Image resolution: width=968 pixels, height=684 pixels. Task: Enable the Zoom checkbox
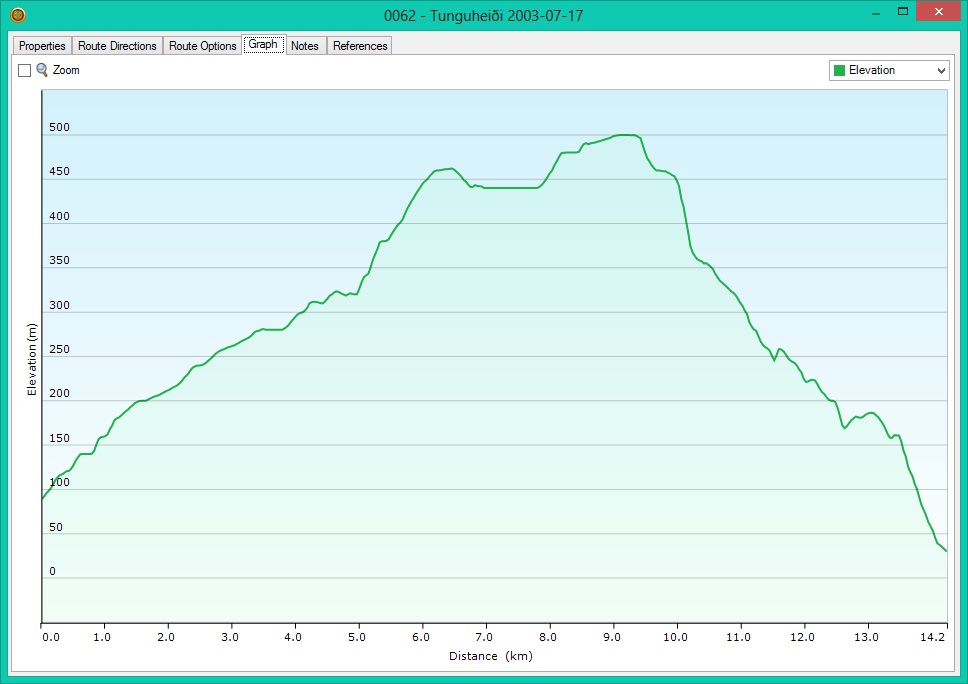tap(25, 70)
